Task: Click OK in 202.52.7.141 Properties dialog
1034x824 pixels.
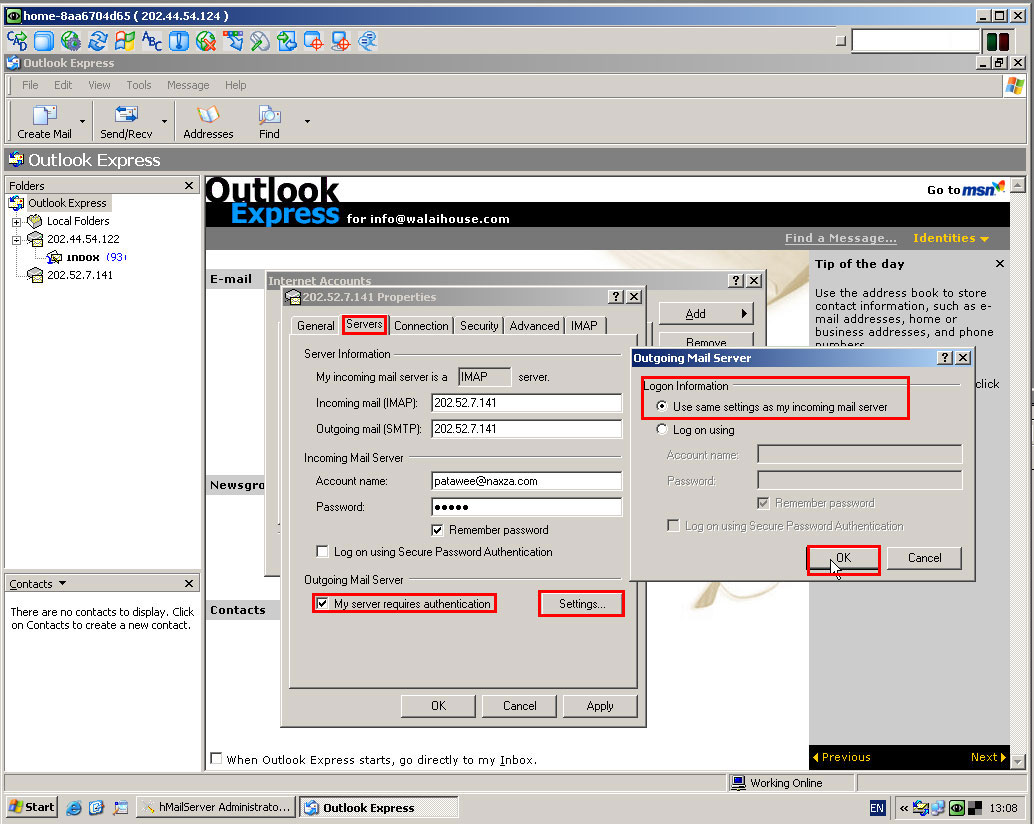Action: click(439, 706)
